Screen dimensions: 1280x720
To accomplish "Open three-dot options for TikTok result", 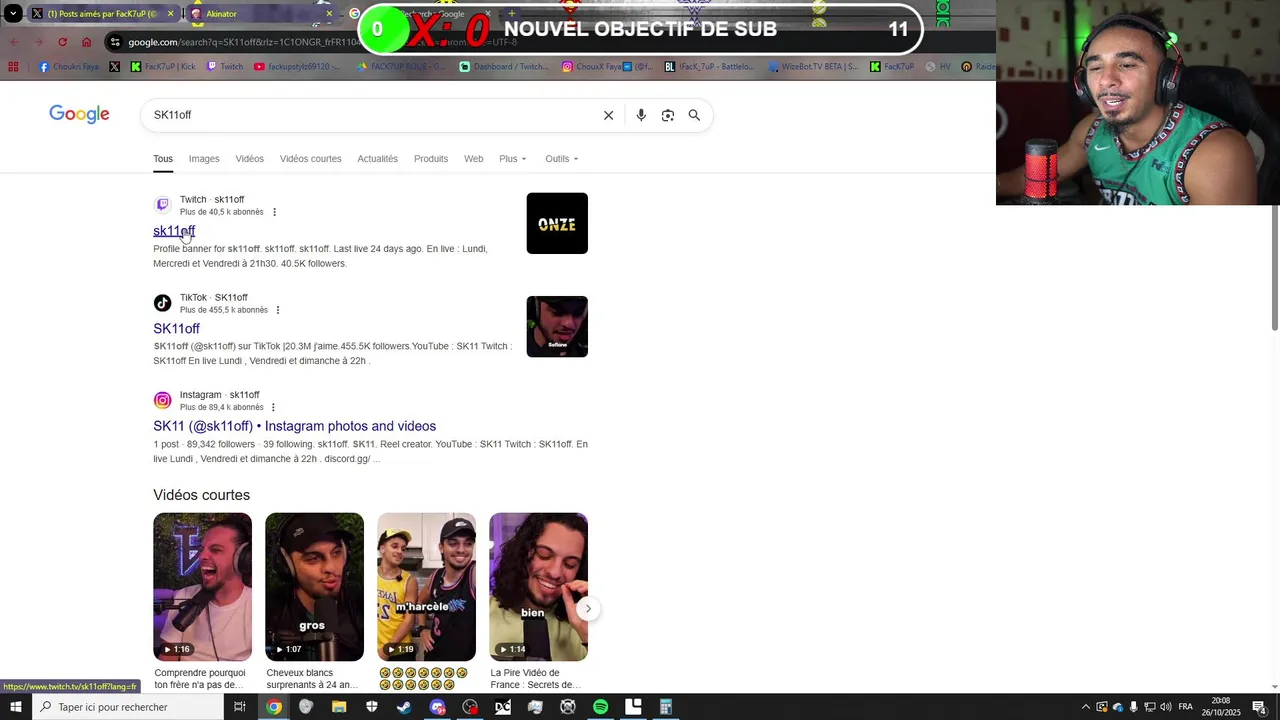I will [x=278, y=310].
